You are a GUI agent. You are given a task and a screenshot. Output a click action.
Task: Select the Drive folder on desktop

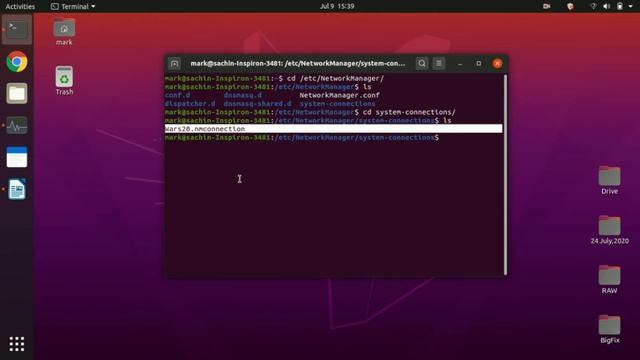[x=609, y=180]
